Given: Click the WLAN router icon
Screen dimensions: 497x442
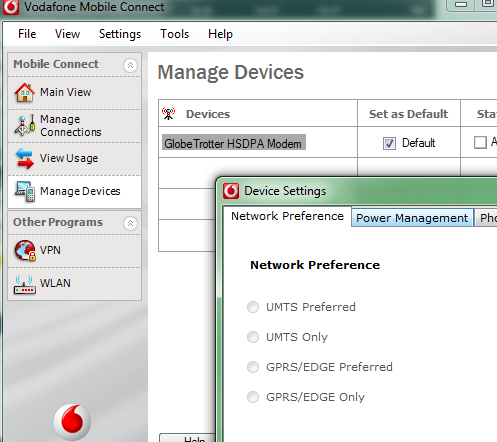Looking at the screenshot, I should tap(25, 284).
